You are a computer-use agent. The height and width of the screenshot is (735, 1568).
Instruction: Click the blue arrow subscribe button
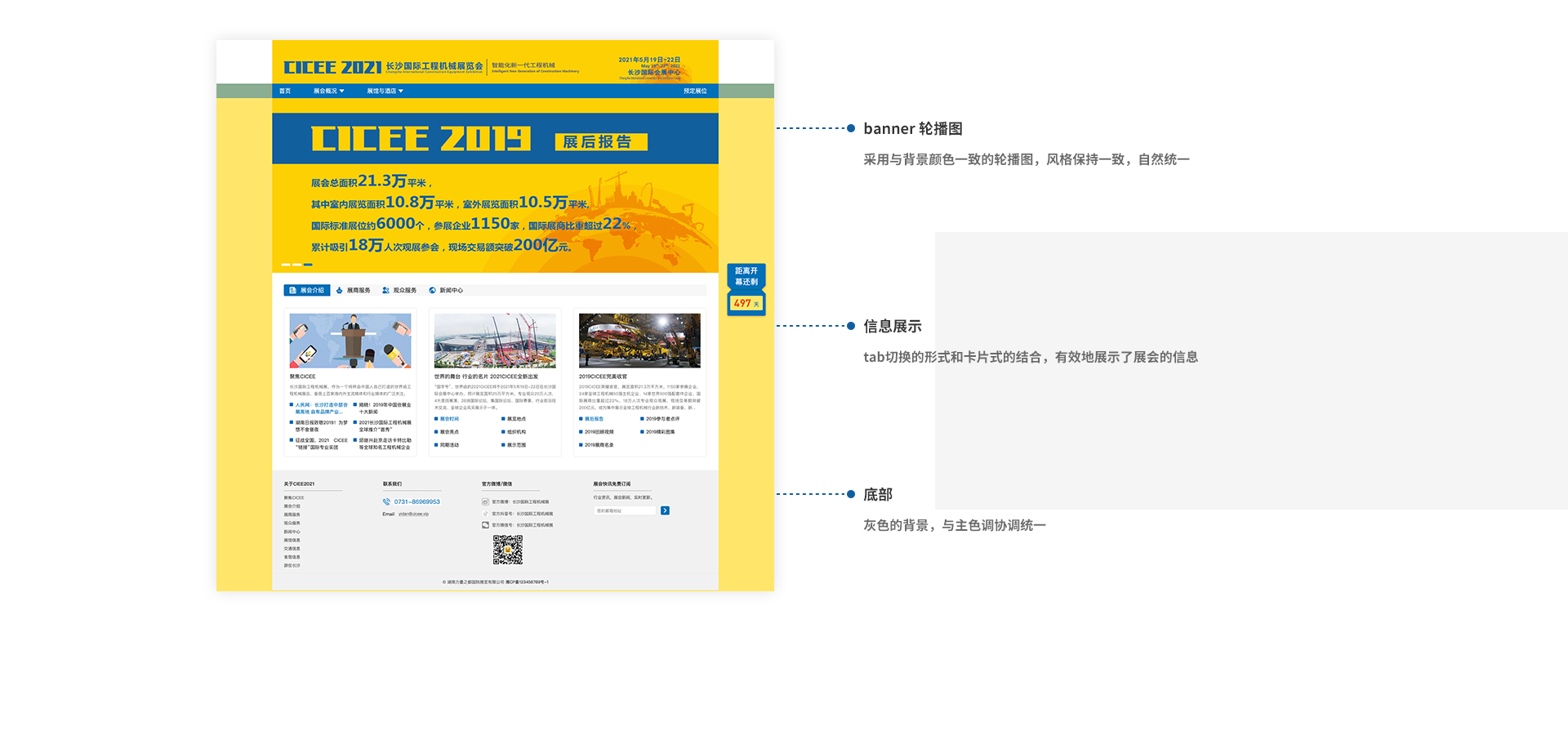pos(665,510)
